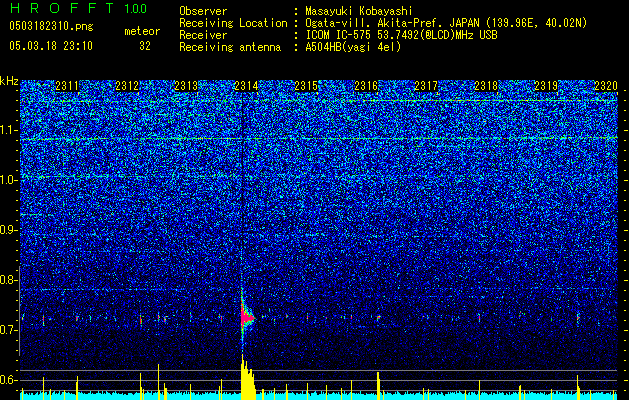Click the 2314 time marker
This screenshot has height=400, width=629.
coord(246,86)
